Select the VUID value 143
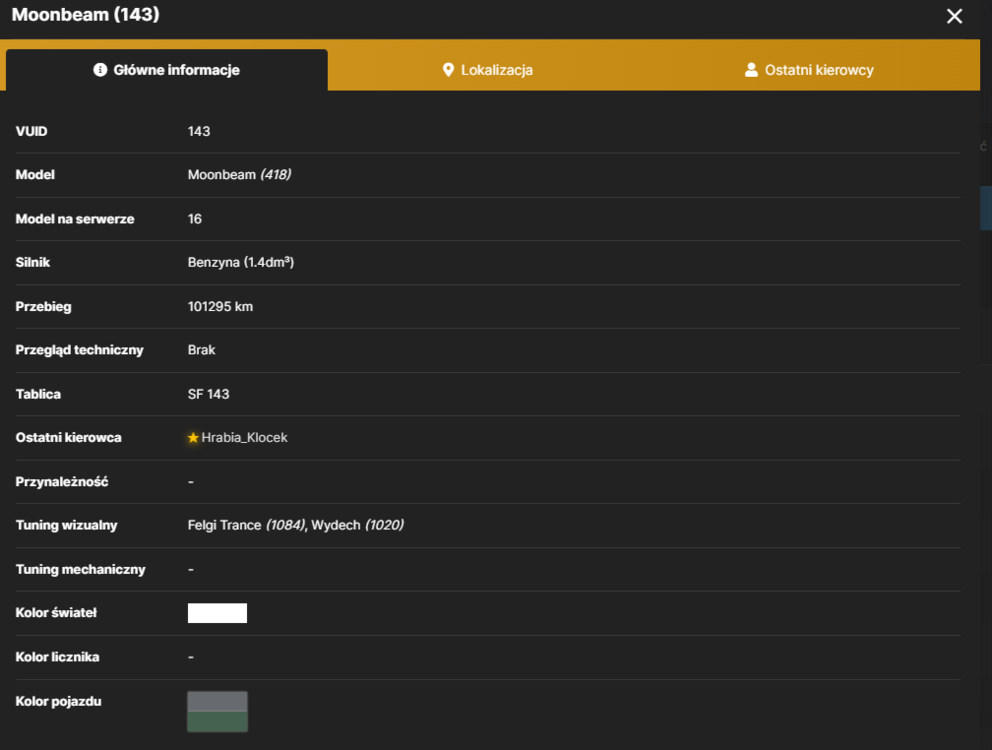992x750 pixels. 199,131
